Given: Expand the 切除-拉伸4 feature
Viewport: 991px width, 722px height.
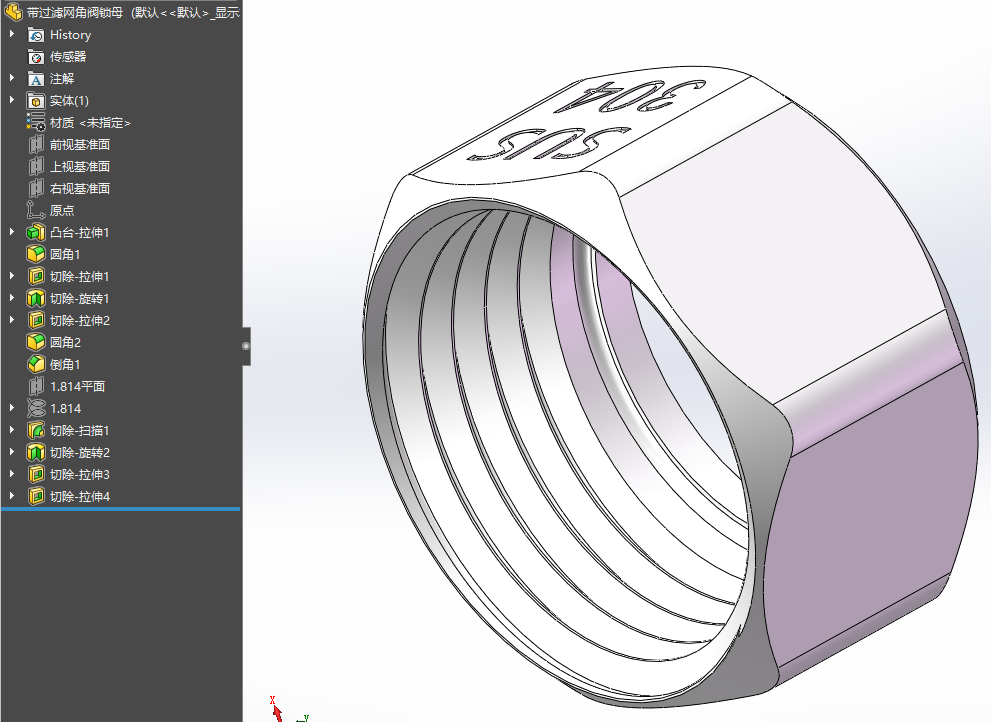Looking at the screenshot, I should [11, 496].
